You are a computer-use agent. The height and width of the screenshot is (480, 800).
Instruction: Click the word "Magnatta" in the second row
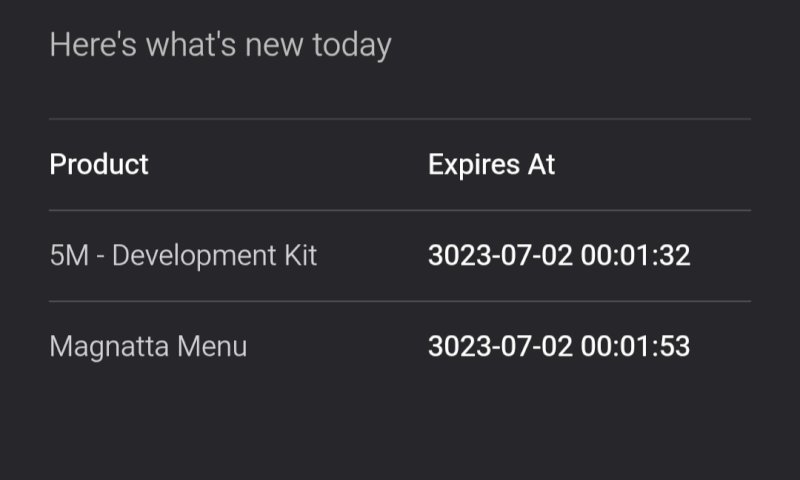[110, 346]
